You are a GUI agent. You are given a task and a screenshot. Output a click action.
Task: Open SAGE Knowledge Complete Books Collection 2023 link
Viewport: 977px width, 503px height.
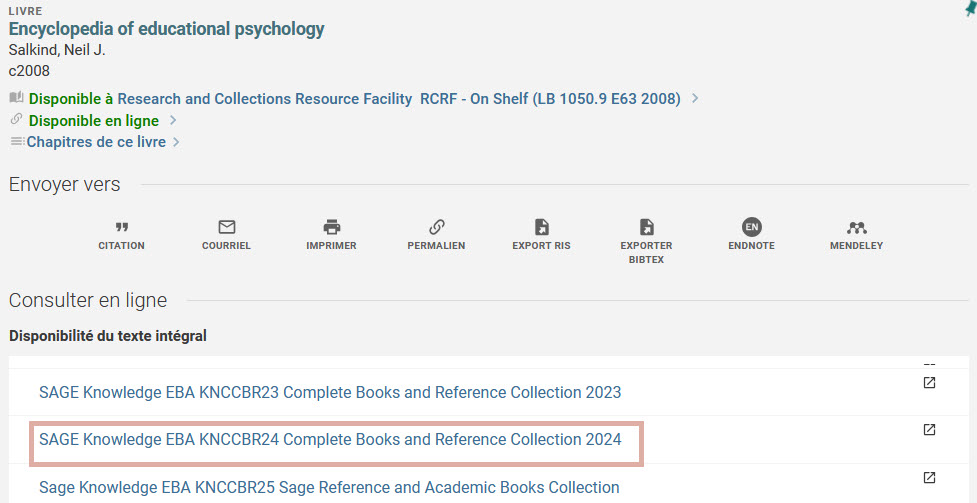click(x=330, y=392)
